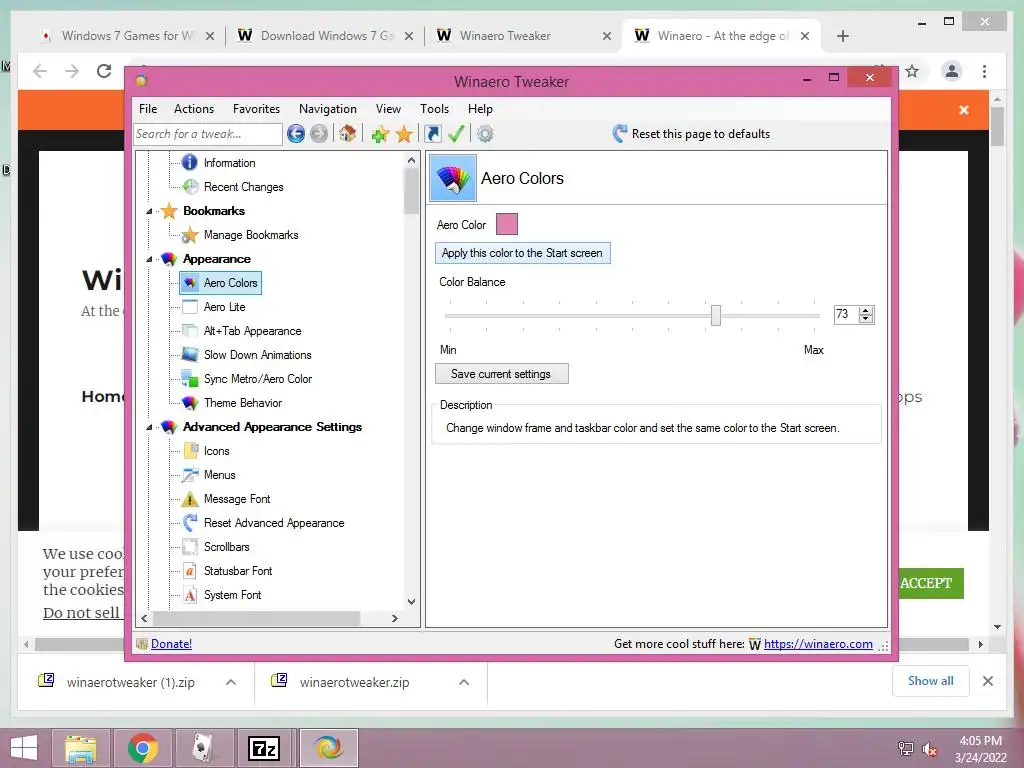Open settings with the gear toolbar icon
The image size is (1024, 768).
point(485,134)
